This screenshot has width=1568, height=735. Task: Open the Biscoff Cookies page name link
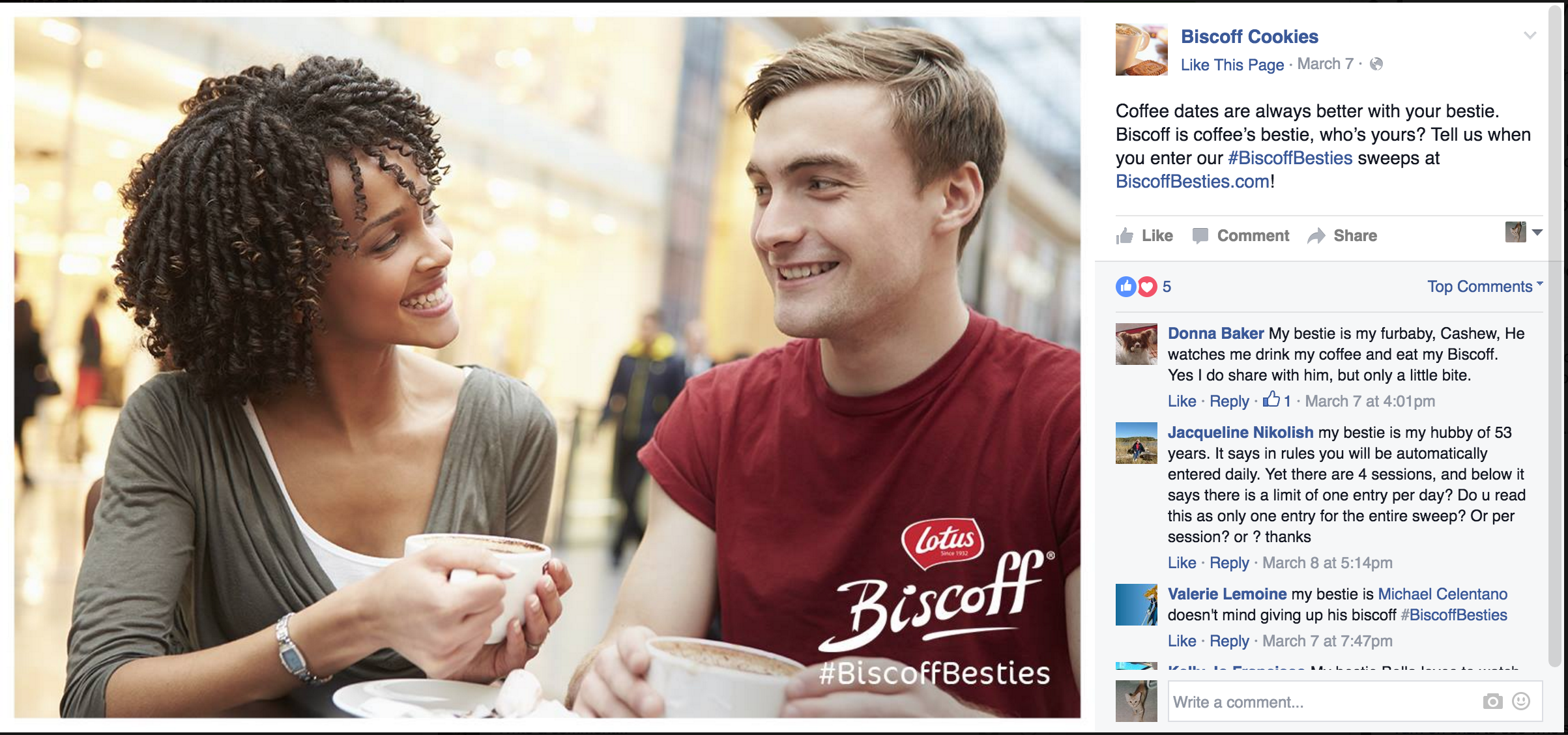click(1249, 36)
